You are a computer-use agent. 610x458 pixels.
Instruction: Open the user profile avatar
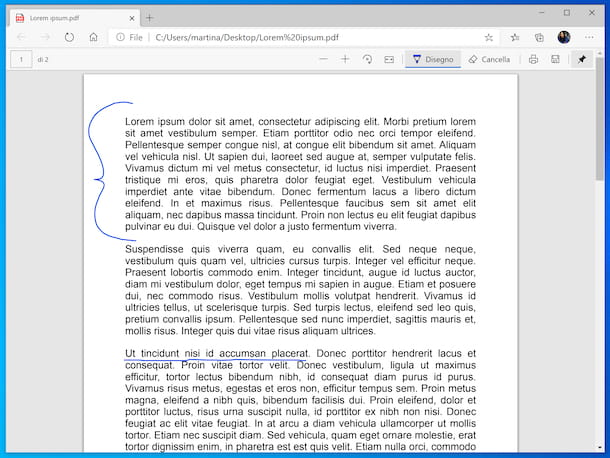564,37
